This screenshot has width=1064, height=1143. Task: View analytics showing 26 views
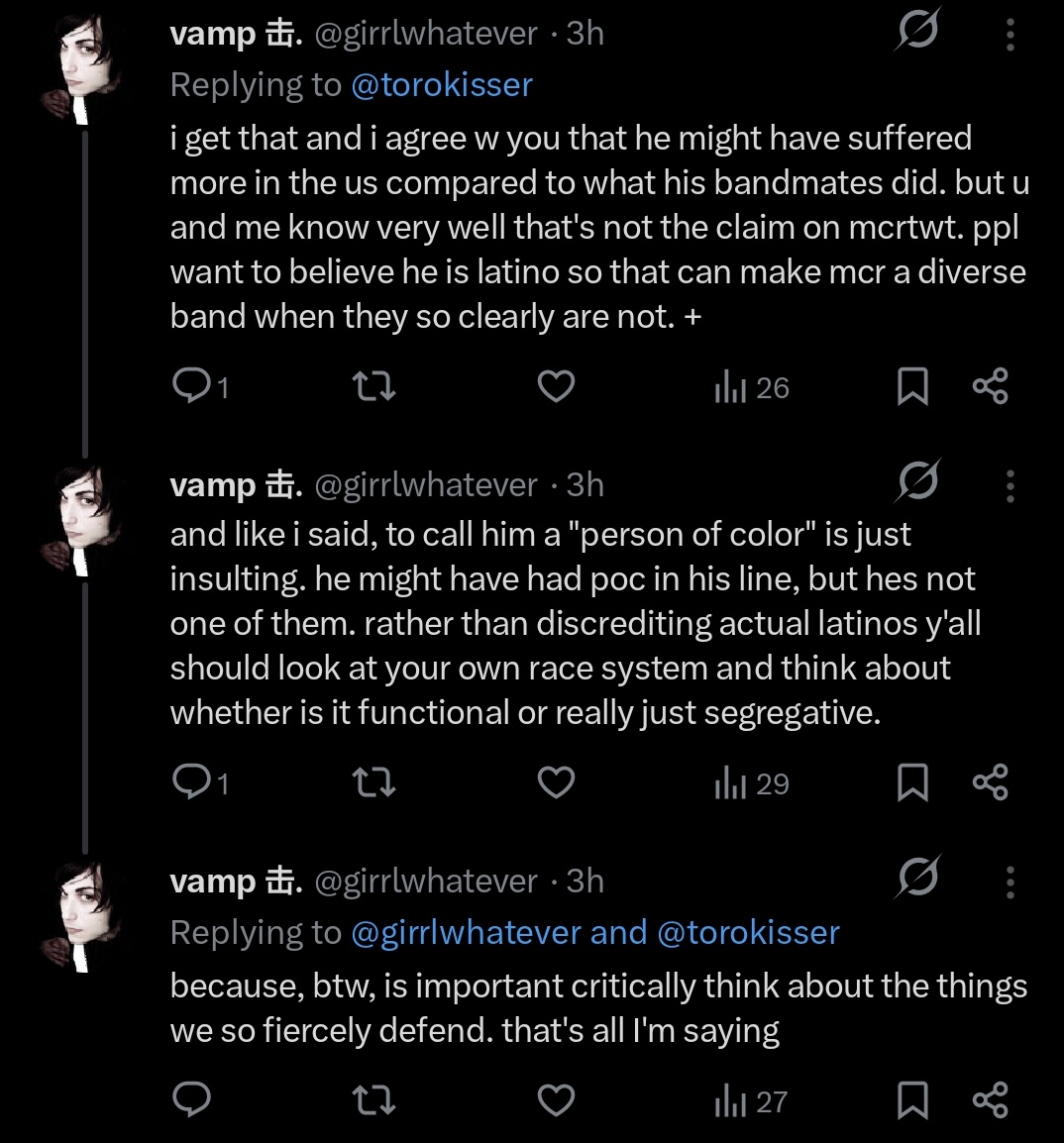point(752,388)
